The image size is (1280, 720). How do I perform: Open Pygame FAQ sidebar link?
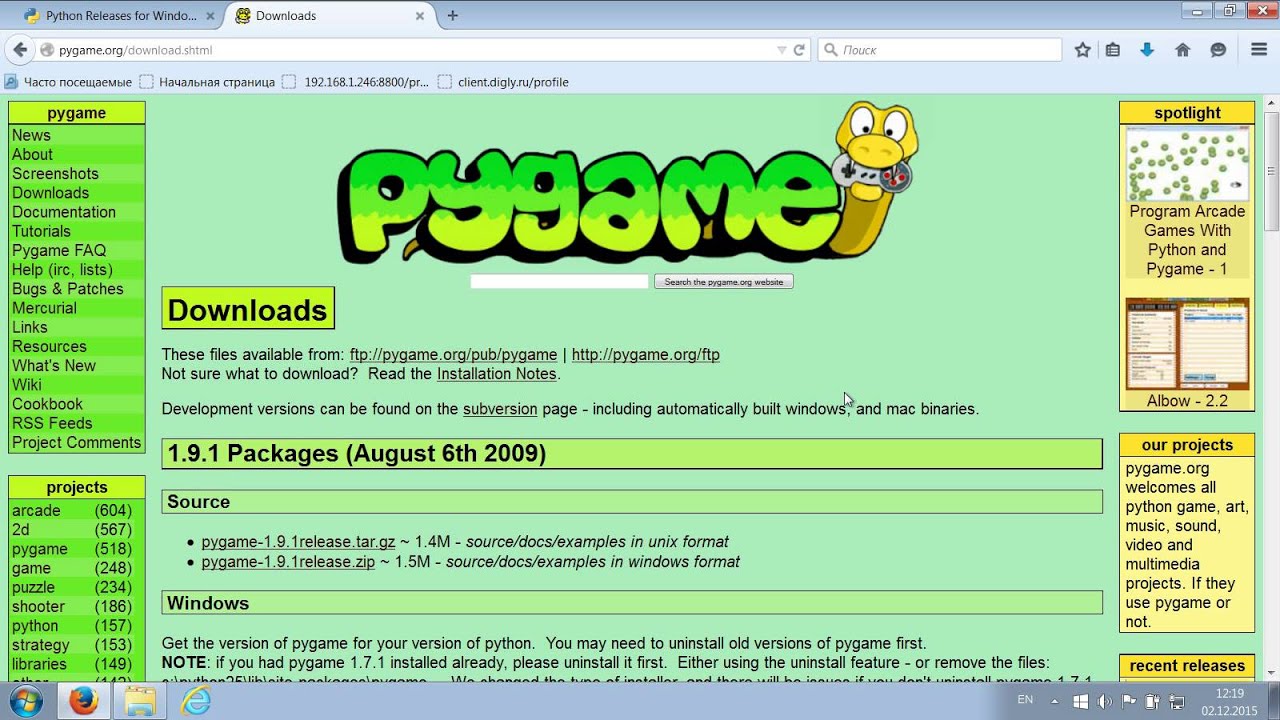(59, 250)
